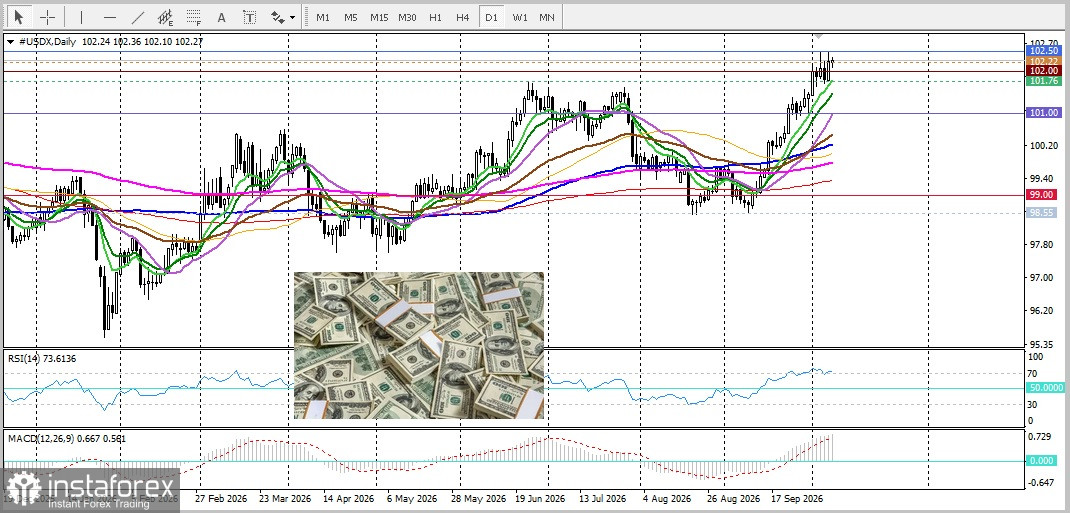Screen dimensions: 1070x513
Task: Switch chart to M30 timeframe
Action: coord(407,17)
